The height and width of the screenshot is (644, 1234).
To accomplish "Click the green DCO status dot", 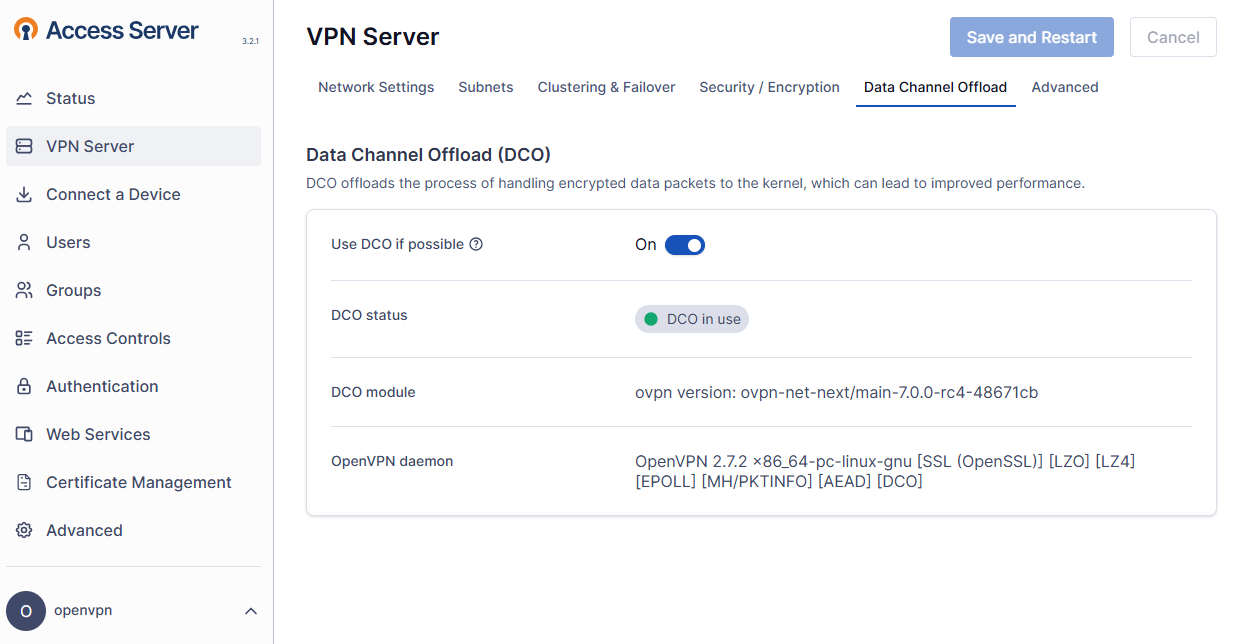I will click(x=651, y=319).
